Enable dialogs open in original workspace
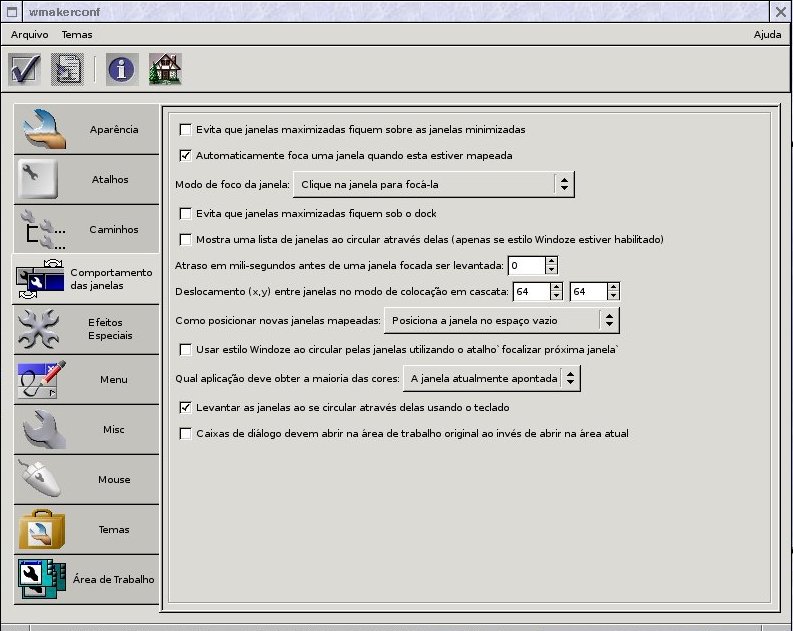Viewport: 793px width, 631px height. coord(186,434)
